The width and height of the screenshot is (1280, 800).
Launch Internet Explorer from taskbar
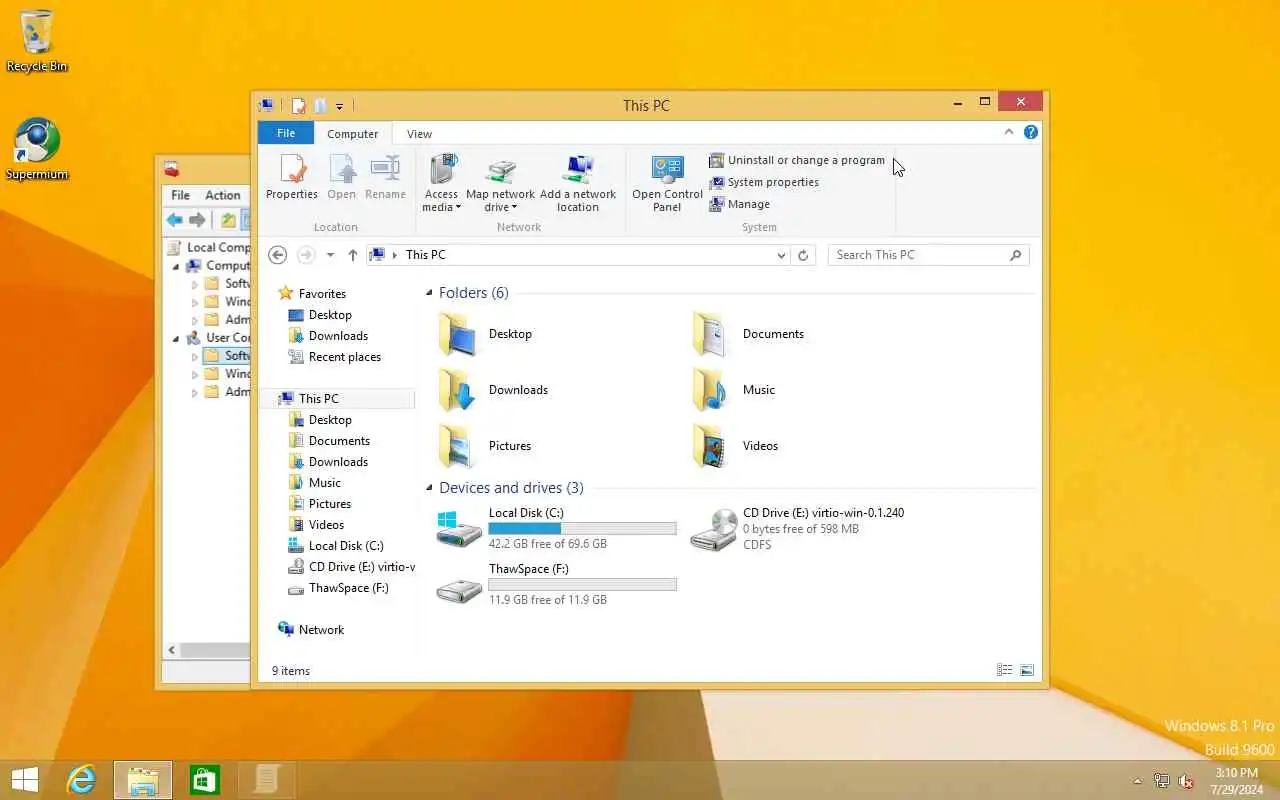pos(80,780)
